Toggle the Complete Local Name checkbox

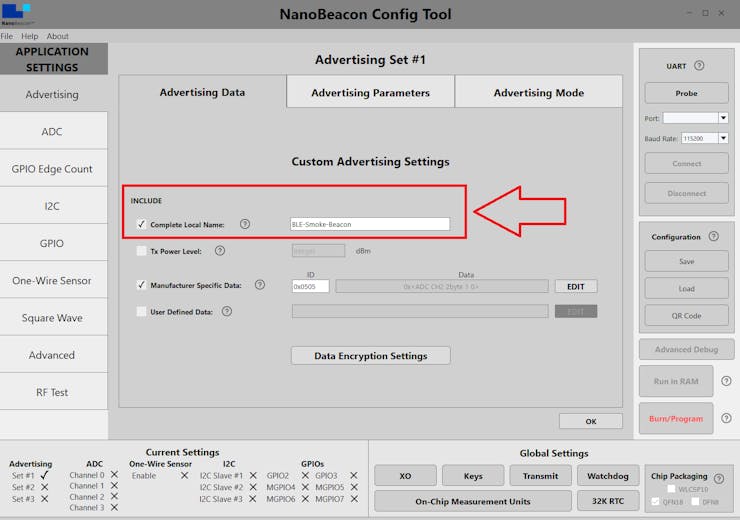(x=141, y=224)
